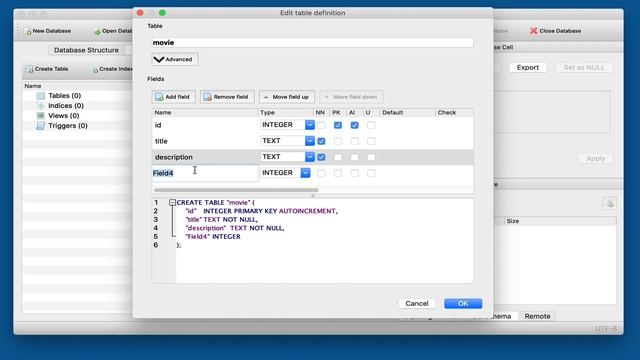The height and width of the screenshot is (360, 640).
Task: Enable Autoincrement for Field4
Action: (x=355, y=173)
